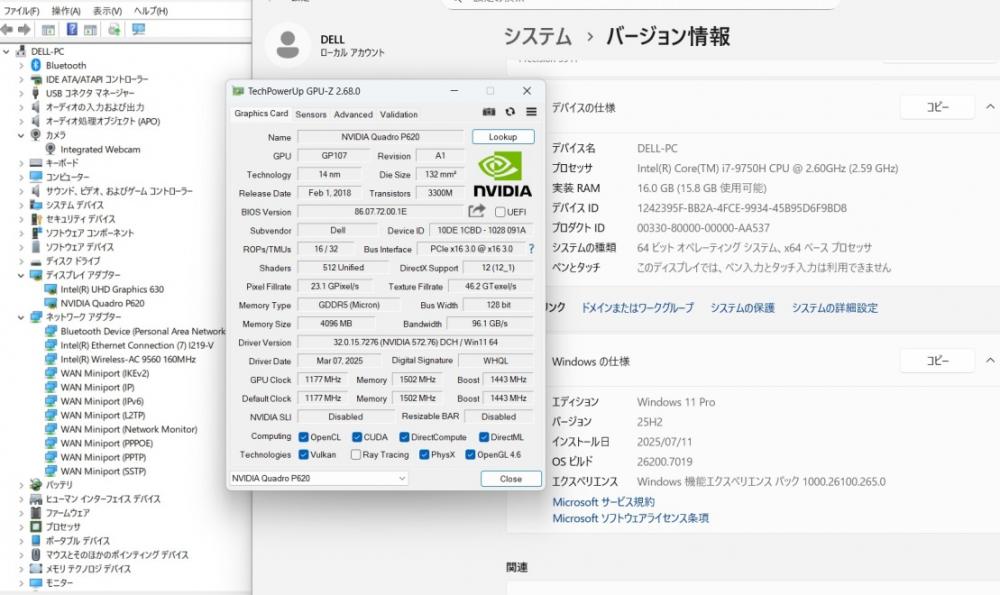Toggle the OpenCL checkbox
1000x595 pixels.
coord(304,437)
